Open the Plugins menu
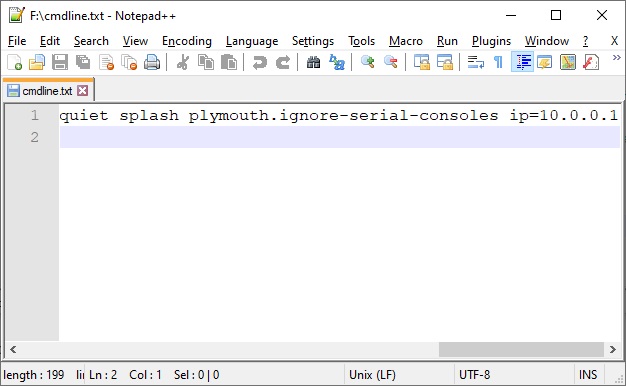This screenshot has height=386, width=626. [491, 41]
